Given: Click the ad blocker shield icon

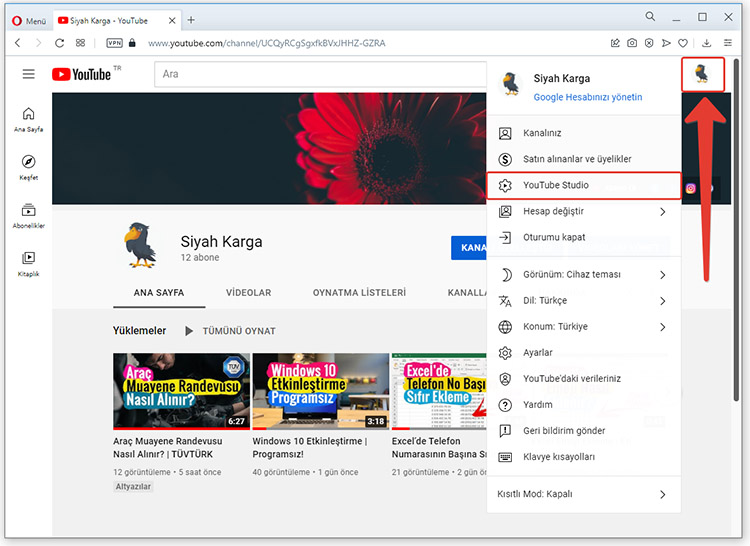Looking at the screenshot, I should pyautogui.click(x=649, y=43).
